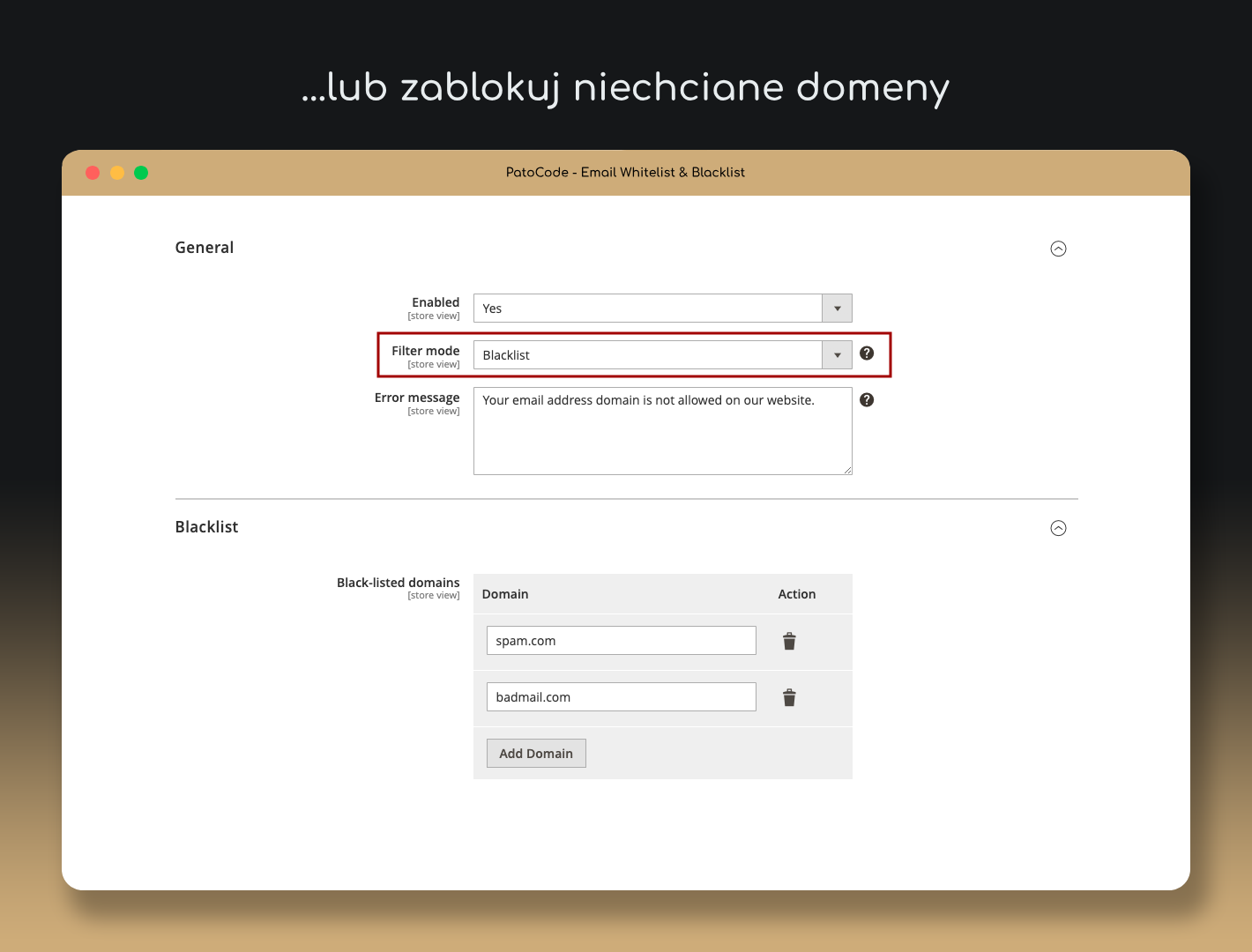Click inside the Error message text area
Viewport: 1252px width, 952px height.
[662, 431]
